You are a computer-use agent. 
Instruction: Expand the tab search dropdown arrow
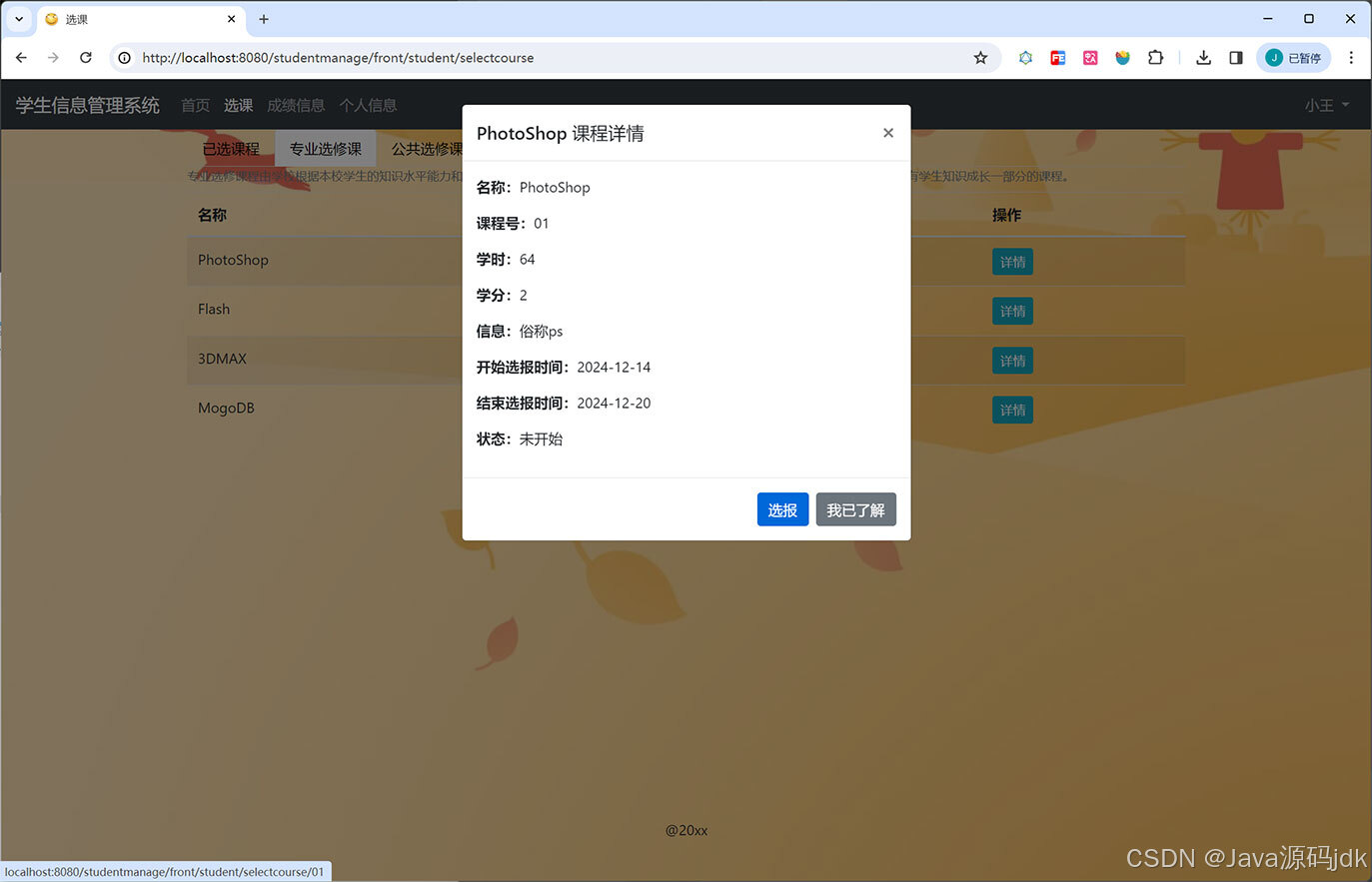(18, 19)
